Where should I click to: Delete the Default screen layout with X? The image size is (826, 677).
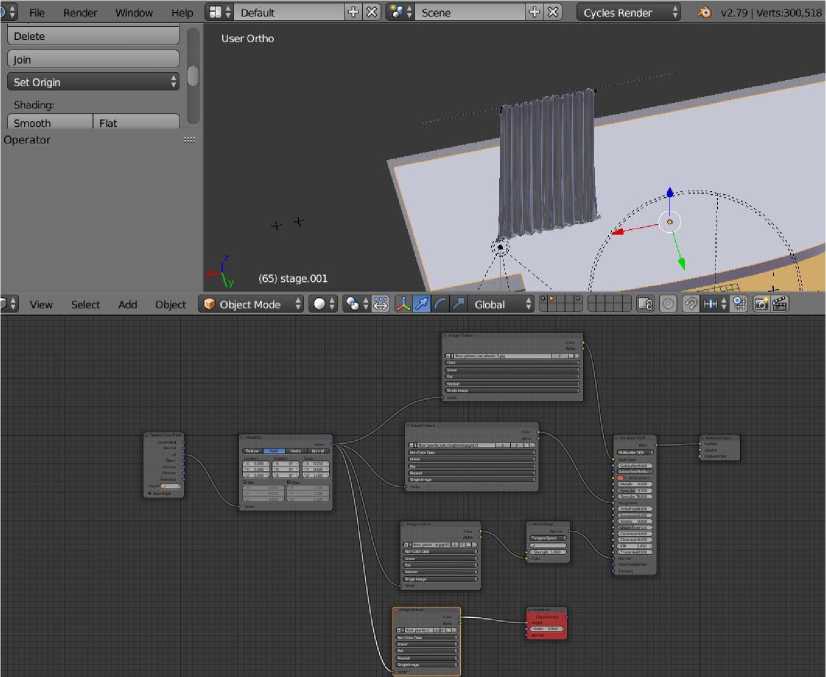[371, 13]
